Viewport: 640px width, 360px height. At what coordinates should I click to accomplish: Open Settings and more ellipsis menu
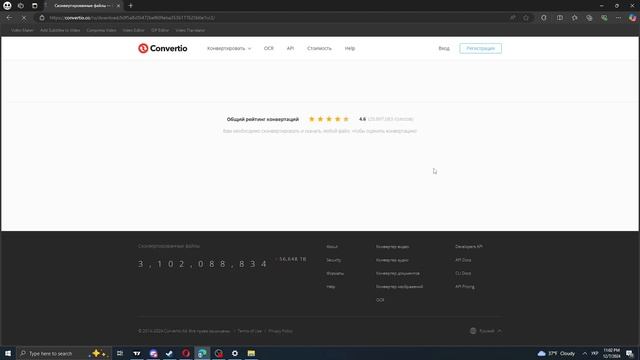618,18
